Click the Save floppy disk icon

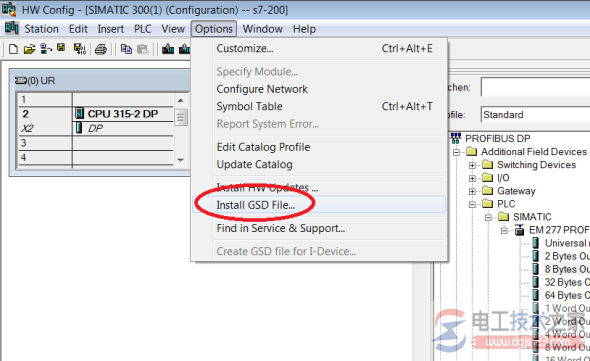point(61,48)
